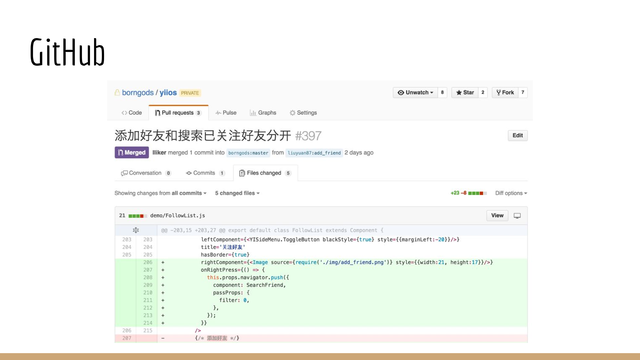Click the watchers count 8
The width and height of the screenshot is (640, 360).
click(442, 93)
